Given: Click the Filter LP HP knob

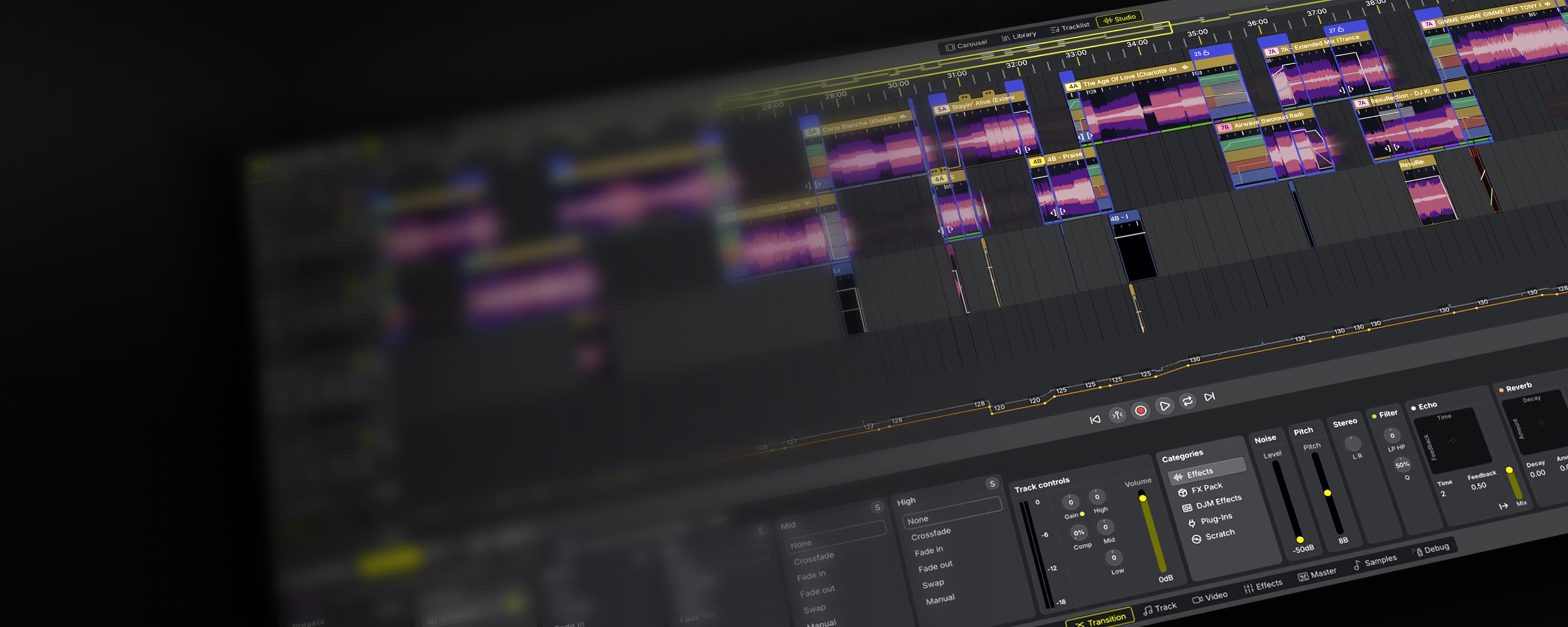Looking at the screenshot, I should click(x=1392, y=435).
